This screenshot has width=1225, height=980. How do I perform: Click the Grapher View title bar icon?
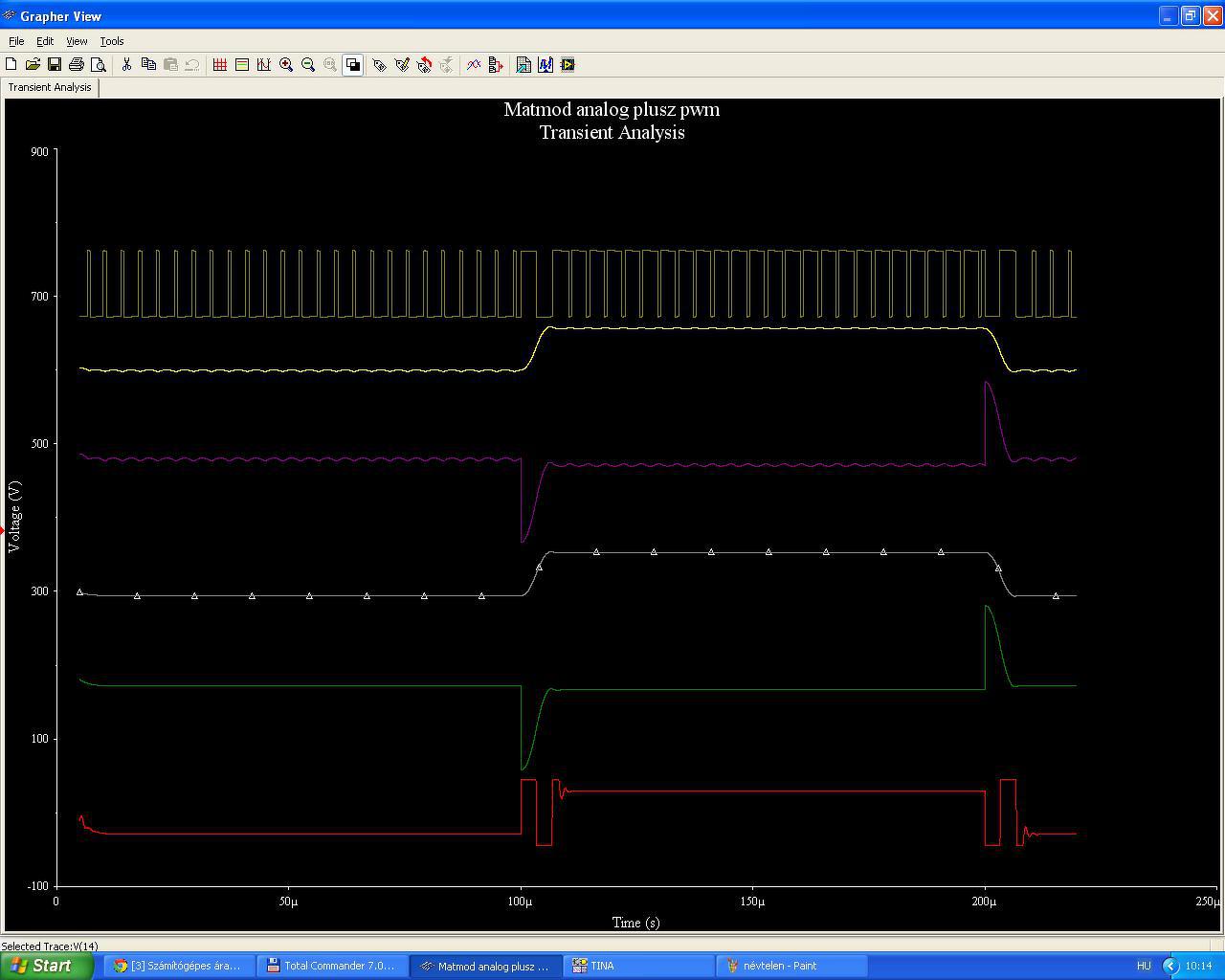tap(10, 15)
